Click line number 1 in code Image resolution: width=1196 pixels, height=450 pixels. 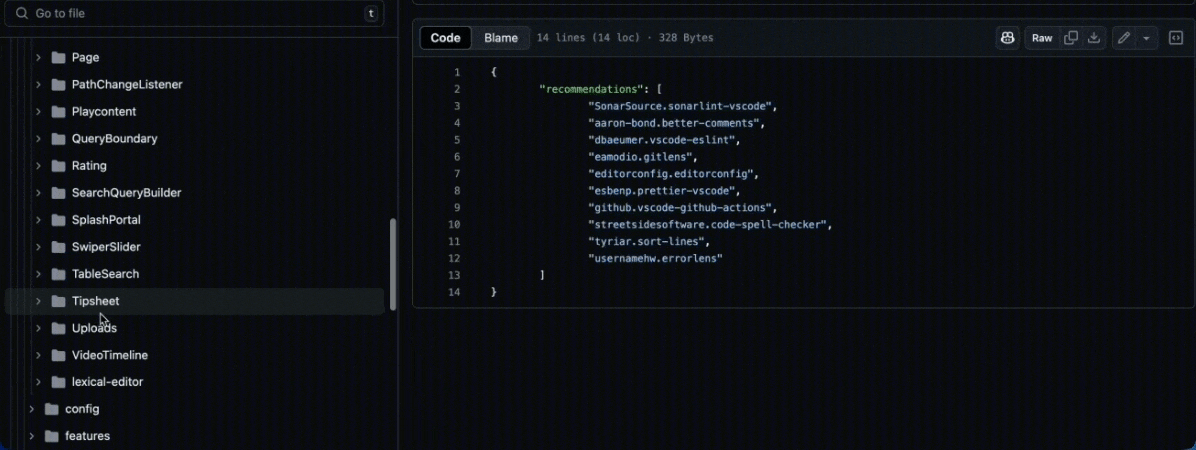coord(457,72)
